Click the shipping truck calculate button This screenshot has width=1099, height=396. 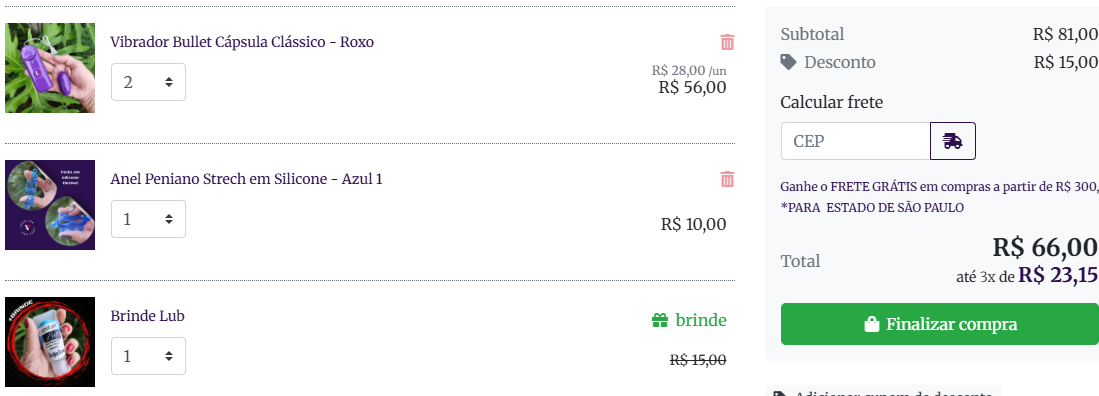click(953, 141)
